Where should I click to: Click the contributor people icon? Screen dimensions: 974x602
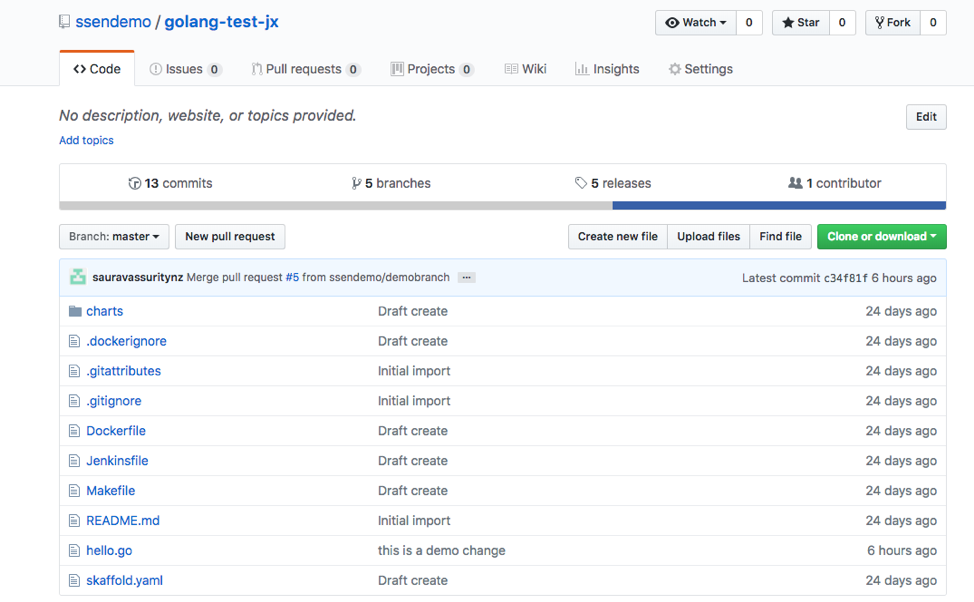(795, 183)
